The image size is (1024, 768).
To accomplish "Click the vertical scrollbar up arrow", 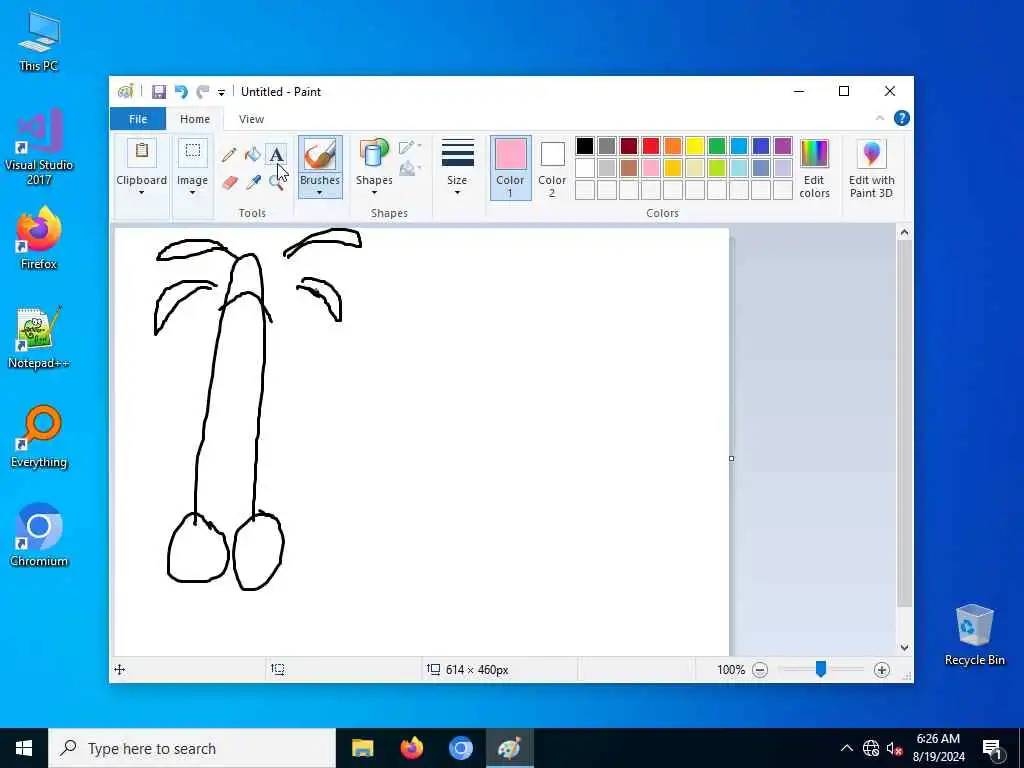I will [904, 232].
